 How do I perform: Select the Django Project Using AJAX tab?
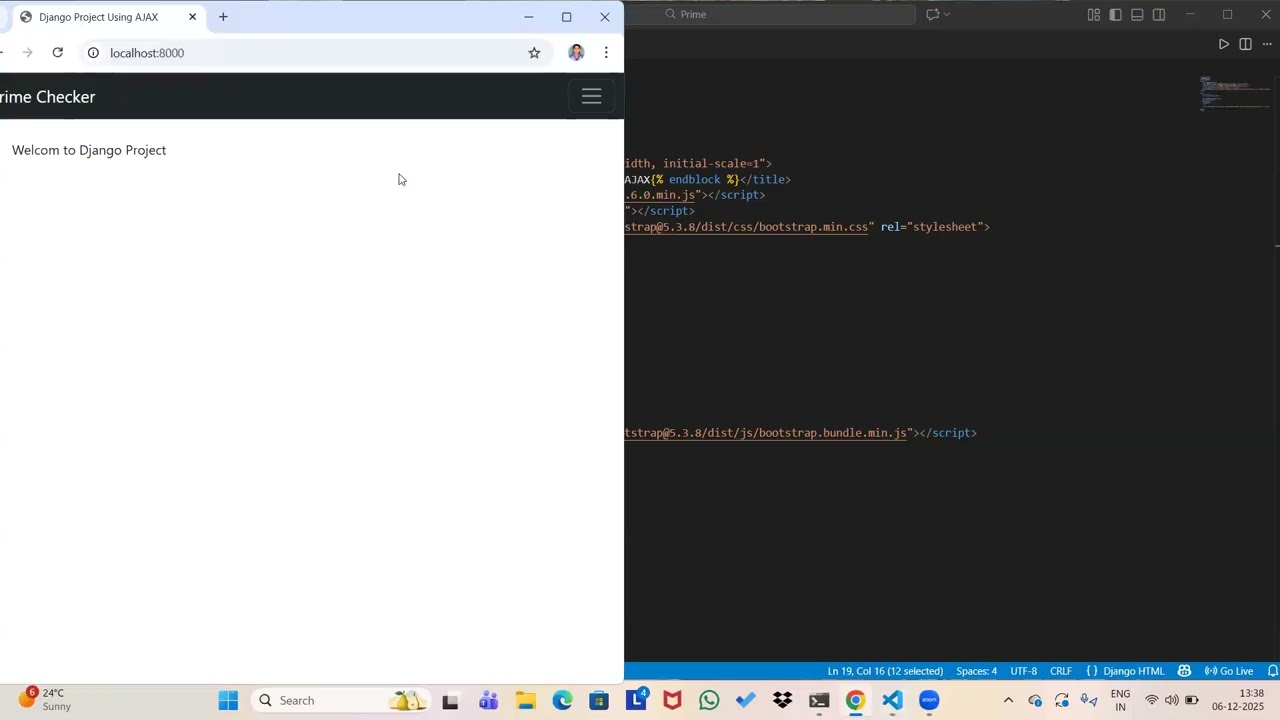point(107,17)
